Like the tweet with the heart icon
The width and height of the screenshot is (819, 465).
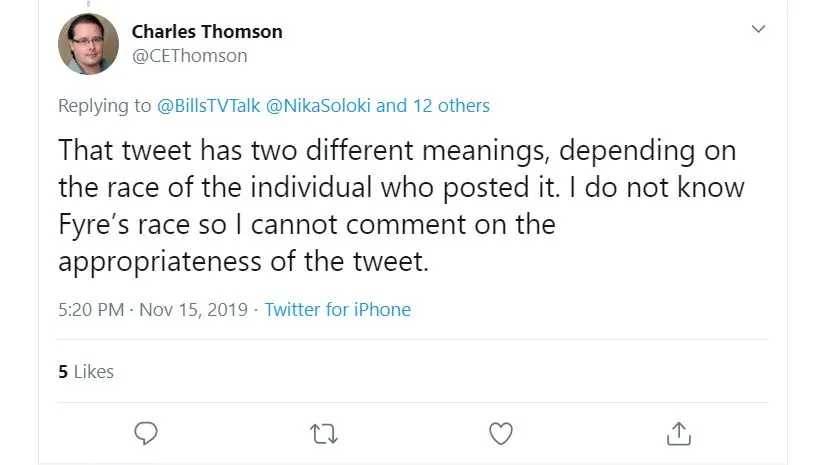501,433
